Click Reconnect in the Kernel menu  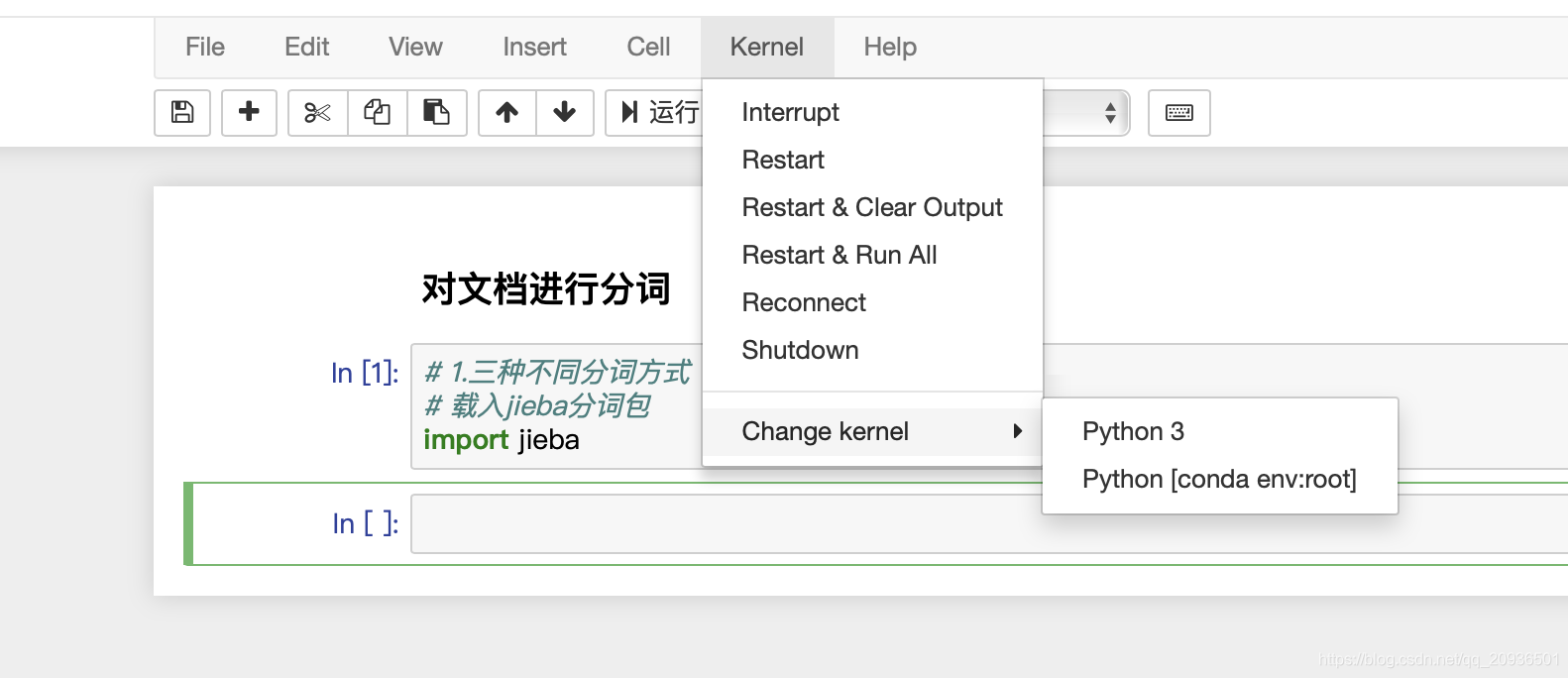point(872,302)
